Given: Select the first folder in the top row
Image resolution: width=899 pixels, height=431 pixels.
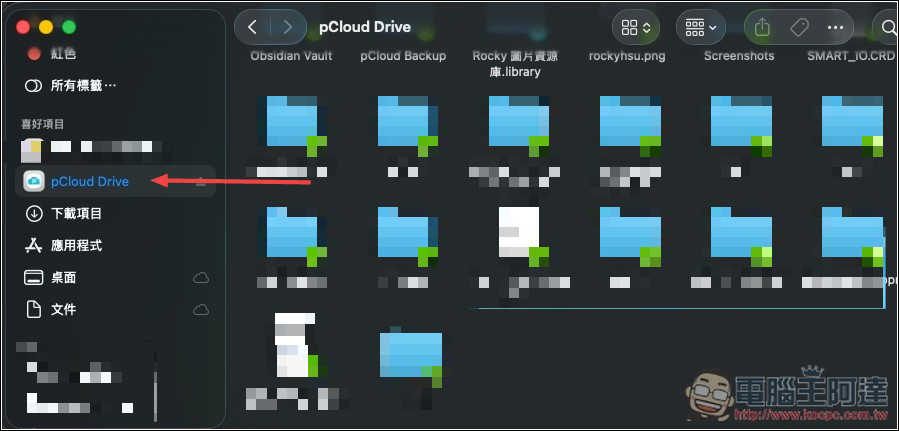Looking at the screenshot, I should click(295, 127).
